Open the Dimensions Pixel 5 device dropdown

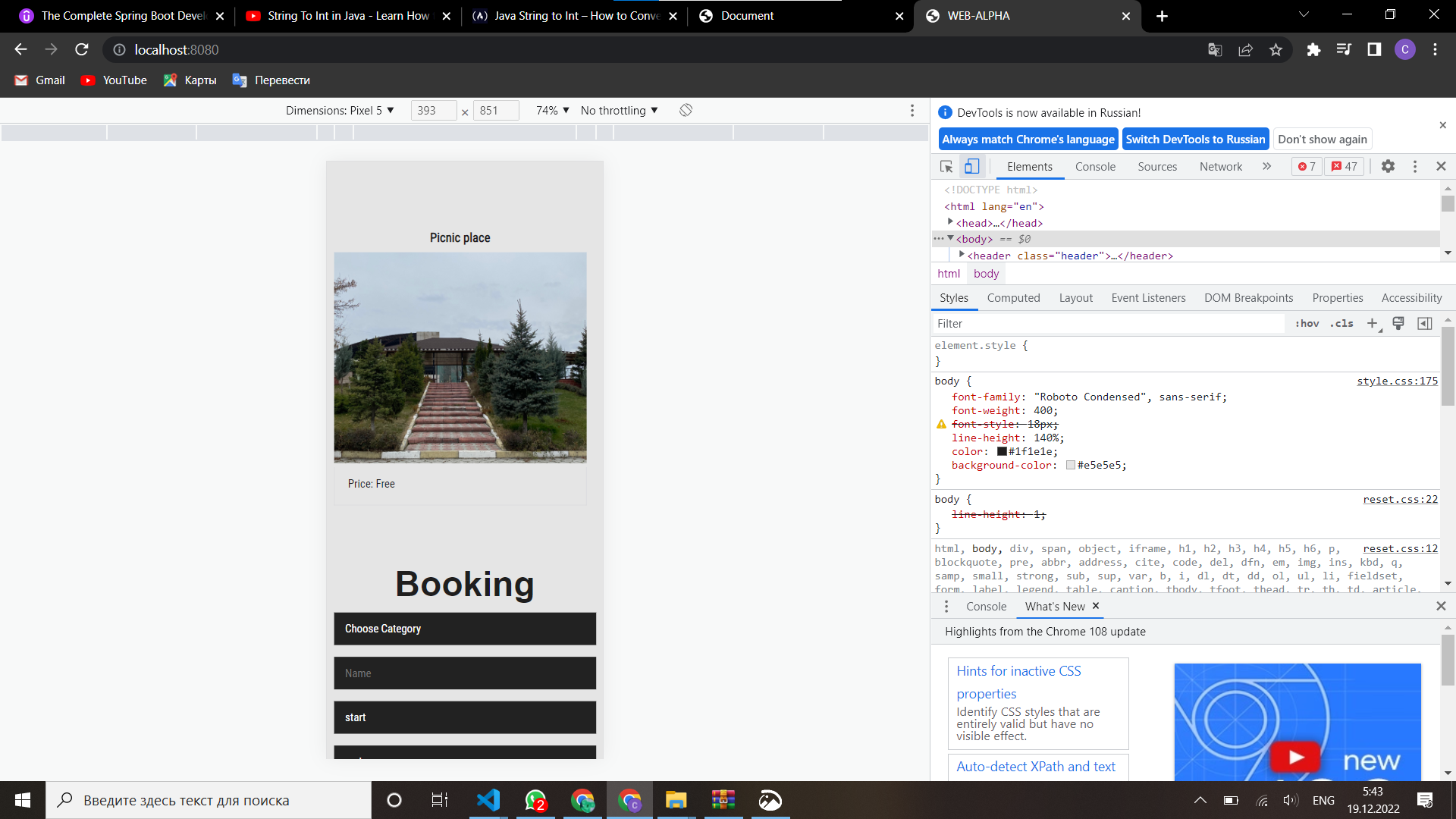pos(340,111)
